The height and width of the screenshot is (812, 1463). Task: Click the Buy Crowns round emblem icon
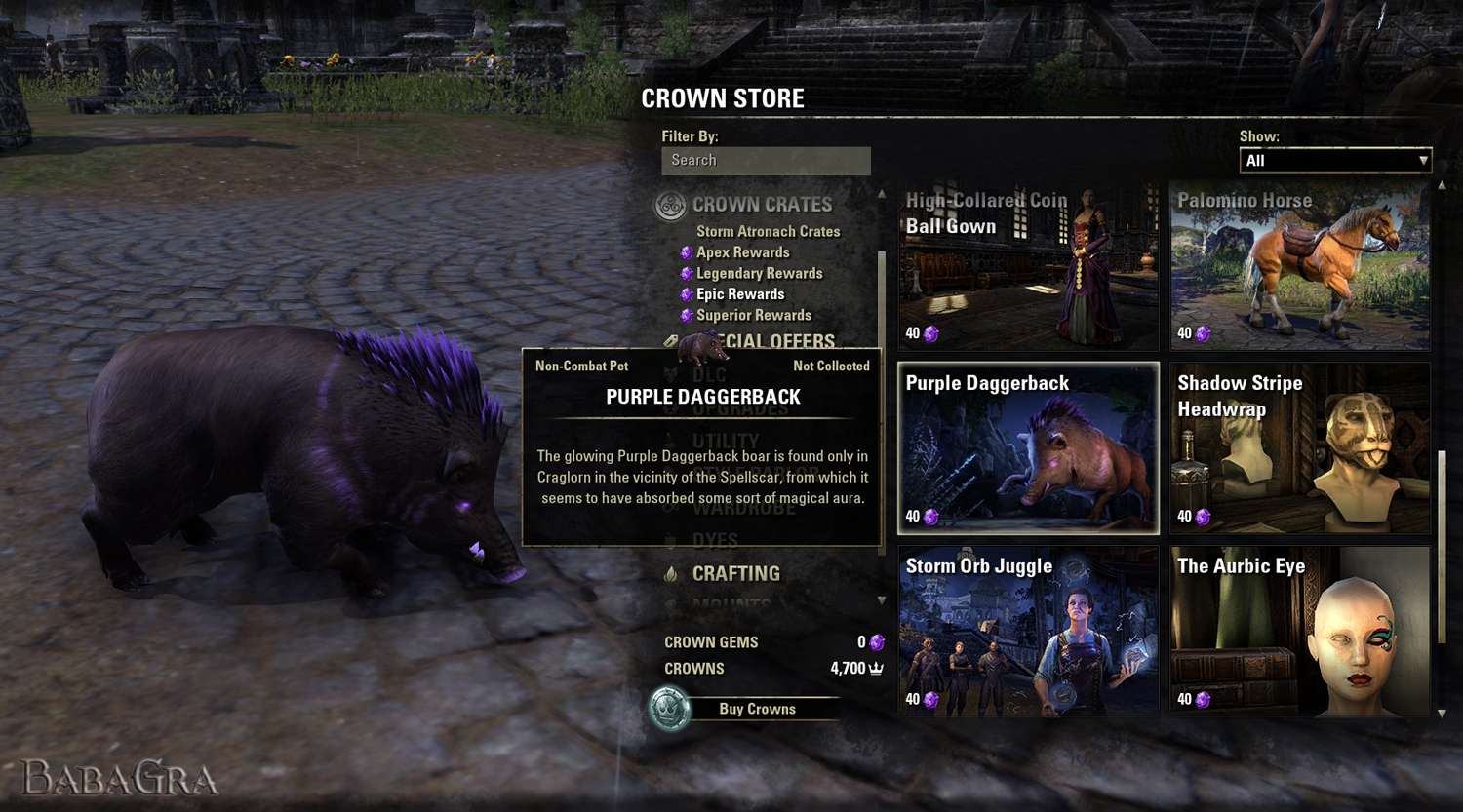point(669,709)
